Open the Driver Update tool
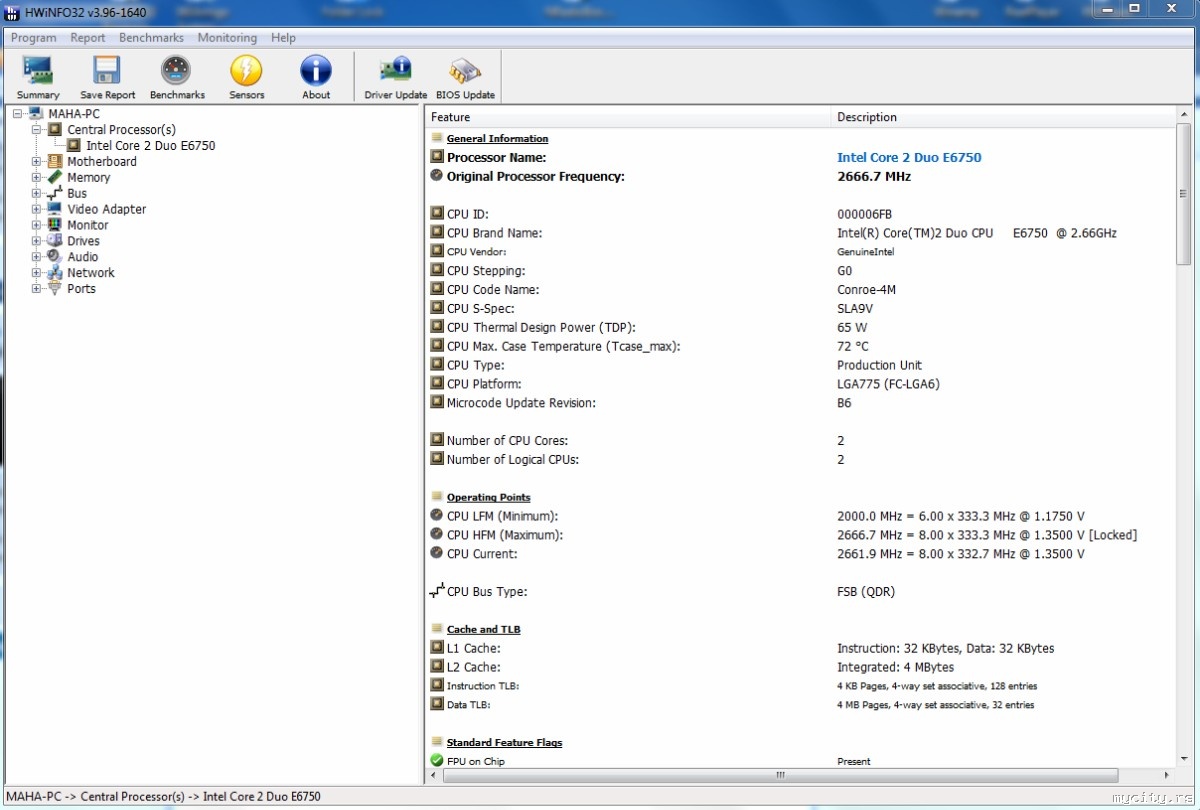 (395, 76)
